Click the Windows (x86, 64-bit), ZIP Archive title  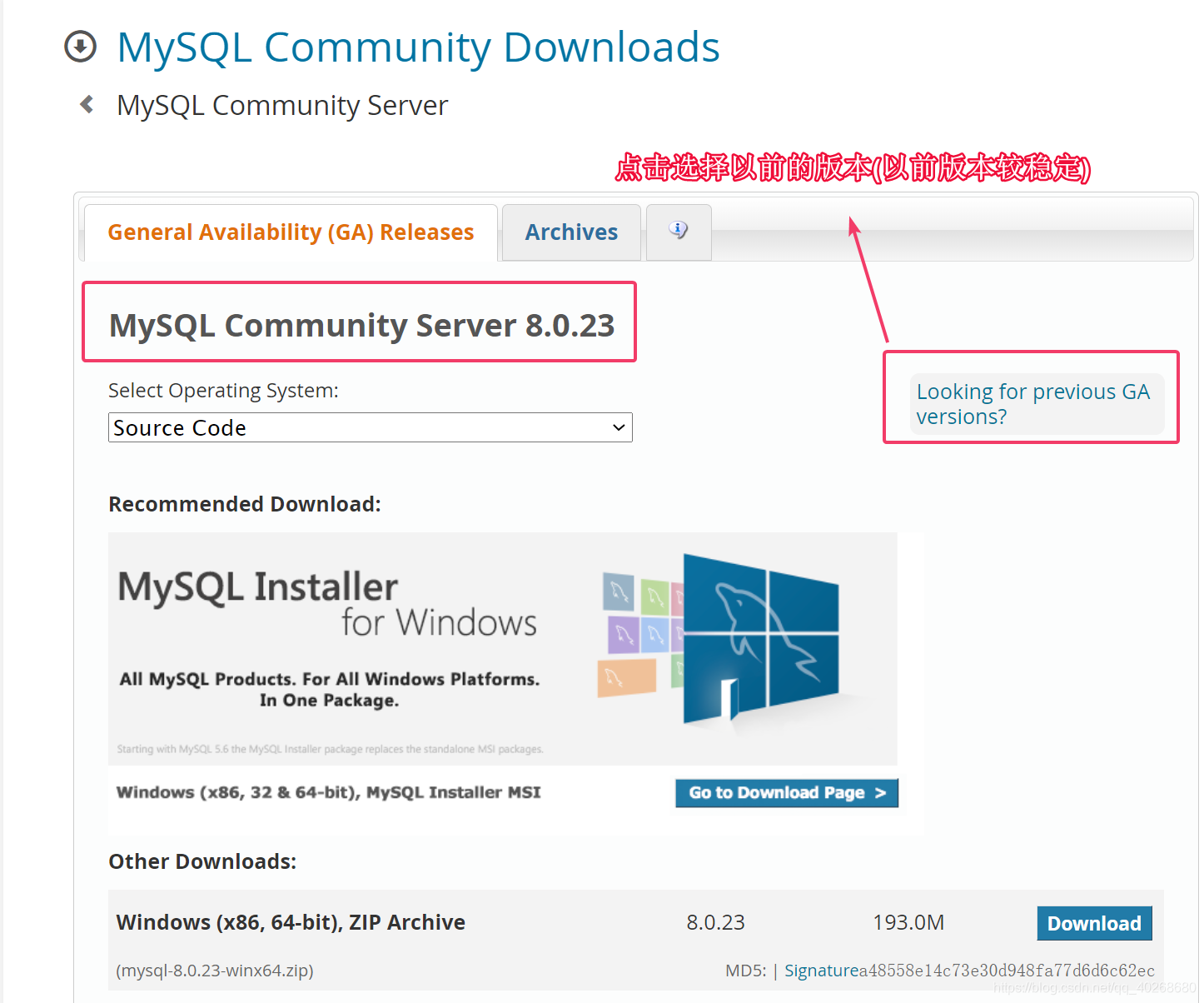291,922
